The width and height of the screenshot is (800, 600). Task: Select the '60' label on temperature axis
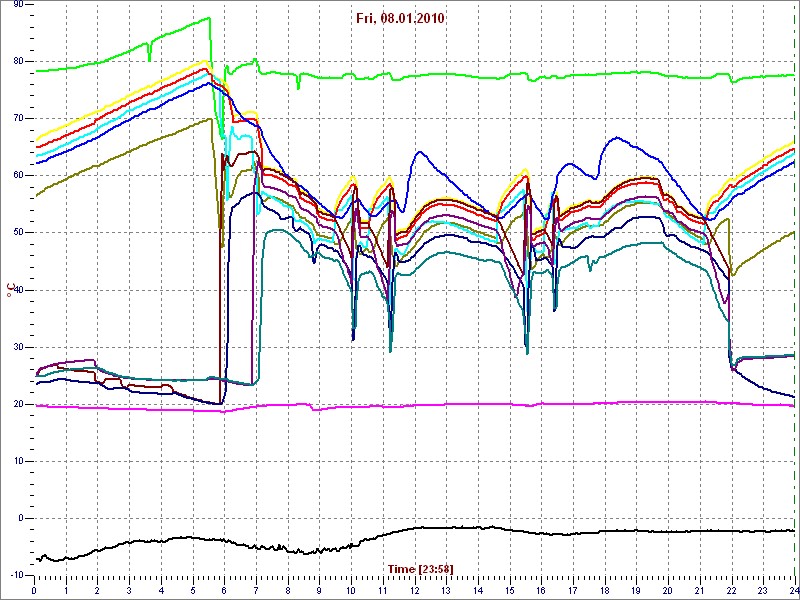16,176
